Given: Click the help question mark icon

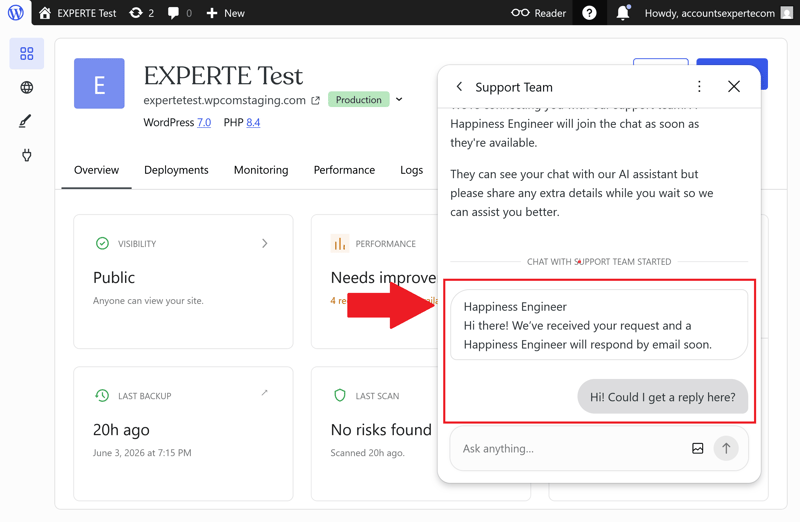Looking at the screenshot, I should coord(589,13).
